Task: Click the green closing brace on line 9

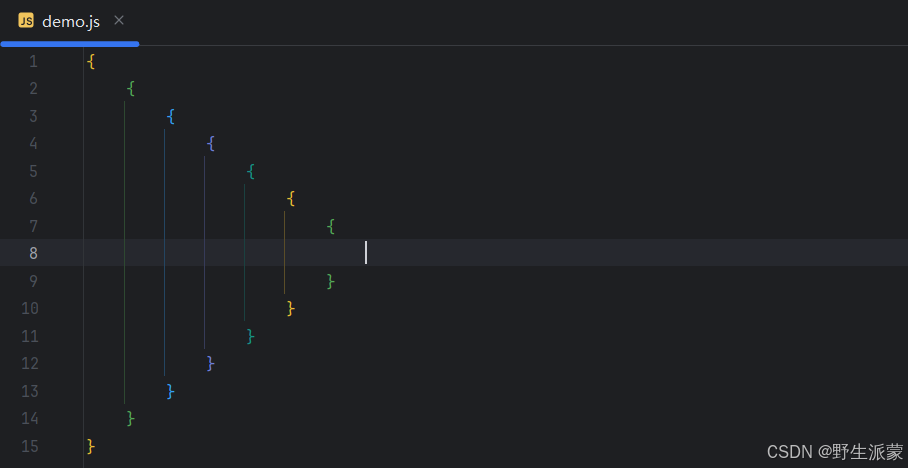Action: tap(331, 281)
